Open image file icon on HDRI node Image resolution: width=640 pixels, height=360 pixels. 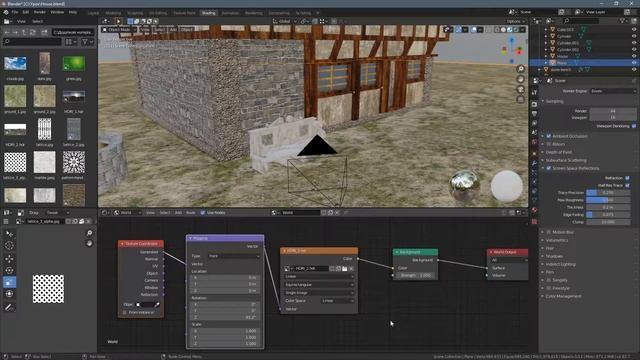point(344,269)
